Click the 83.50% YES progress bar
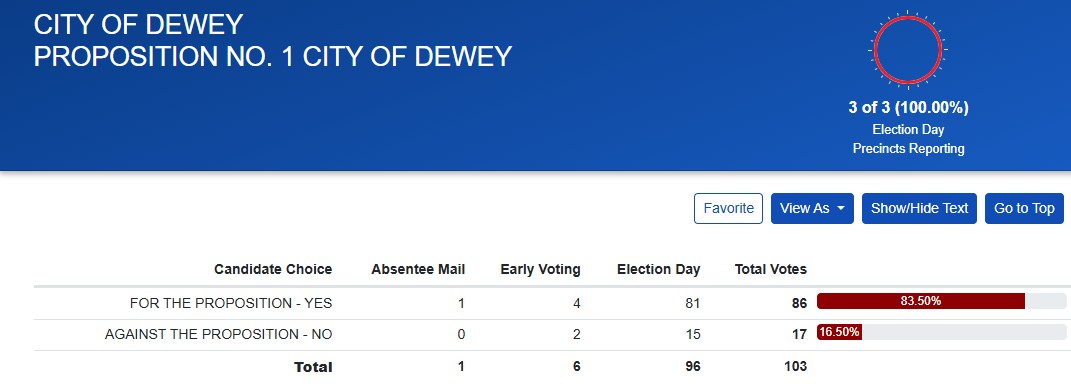This screenshot has width=1071, height=384. pos(941,301)
